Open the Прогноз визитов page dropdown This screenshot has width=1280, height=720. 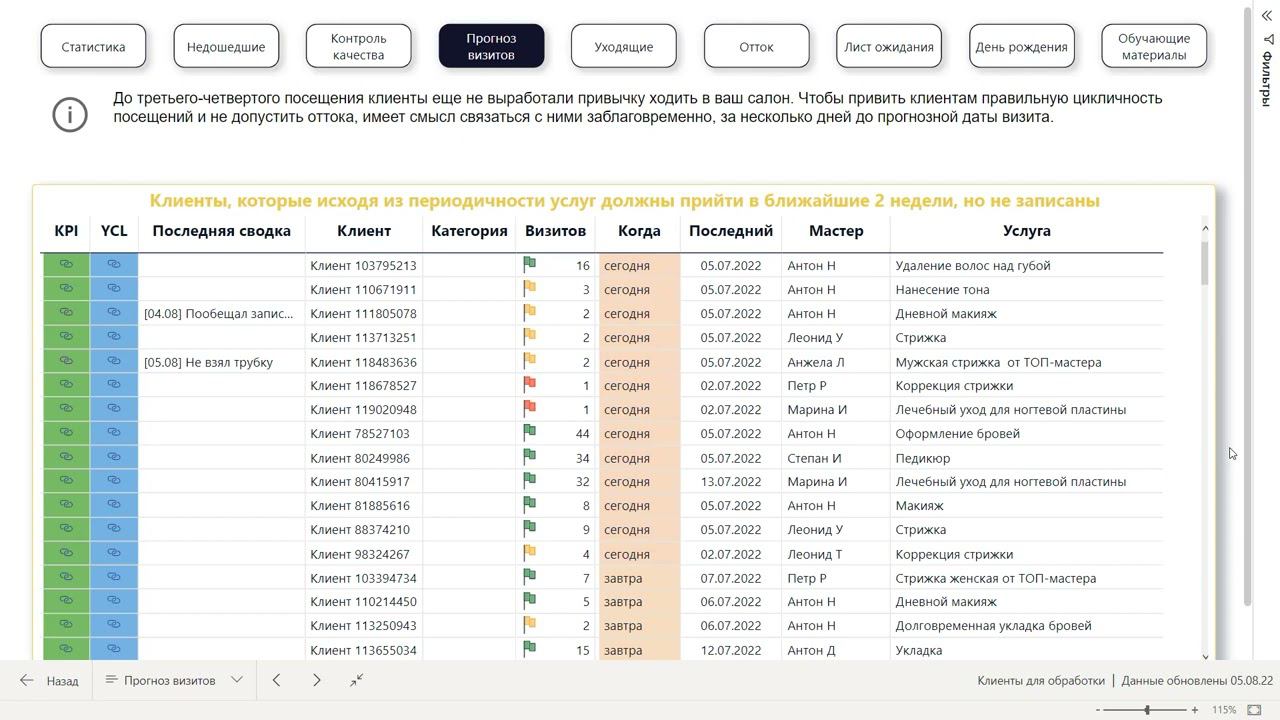(x=237, y=680)
